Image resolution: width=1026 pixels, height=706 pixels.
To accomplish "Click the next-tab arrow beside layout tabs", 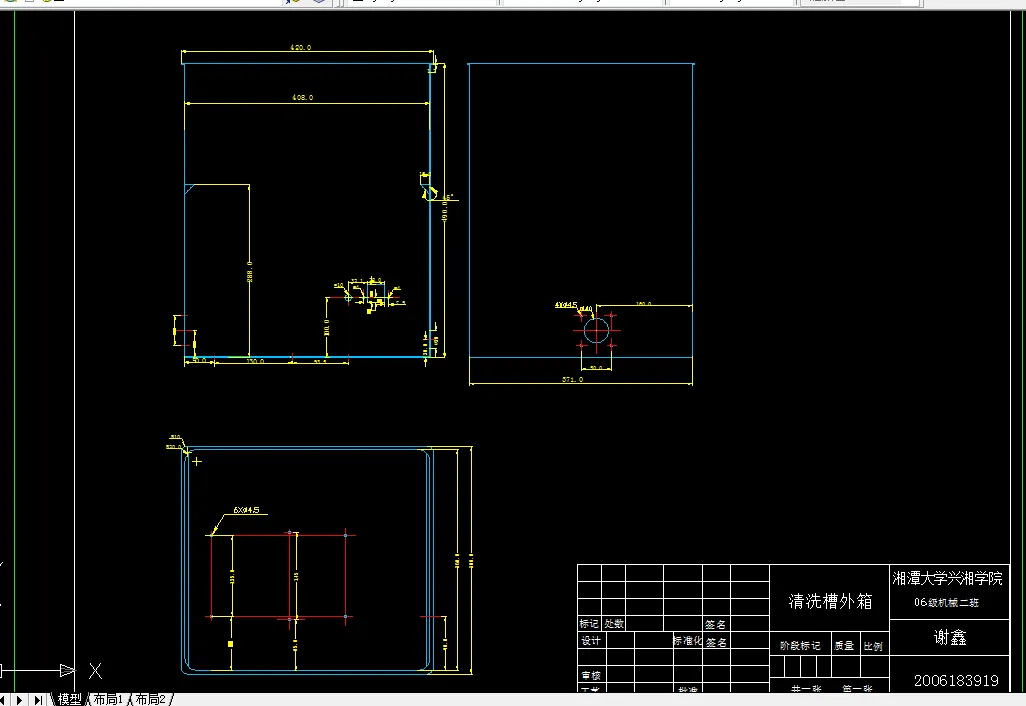I will tap(19, 699).
